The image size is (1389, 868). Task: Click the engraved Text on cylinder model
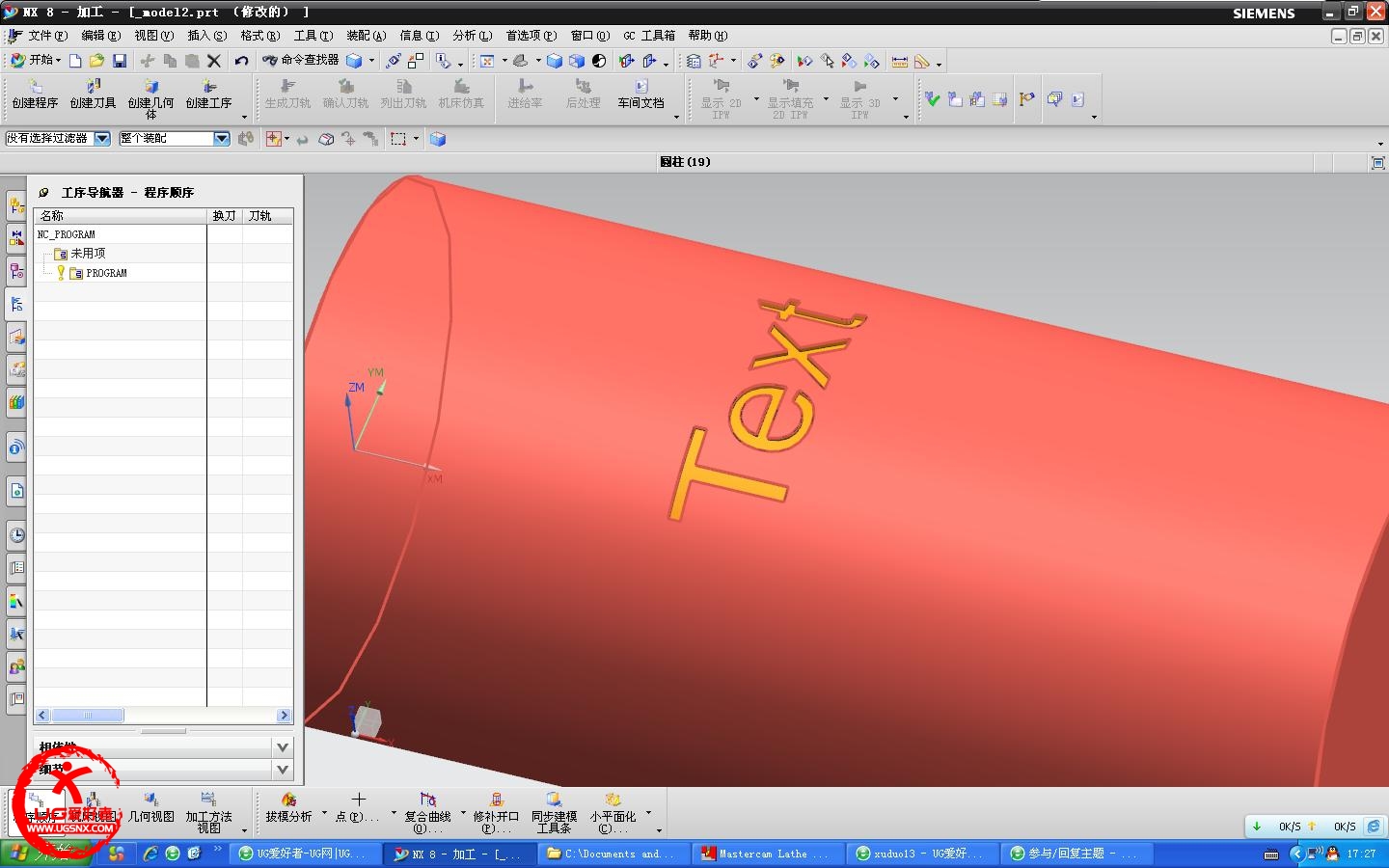click(x=767, y=410)
